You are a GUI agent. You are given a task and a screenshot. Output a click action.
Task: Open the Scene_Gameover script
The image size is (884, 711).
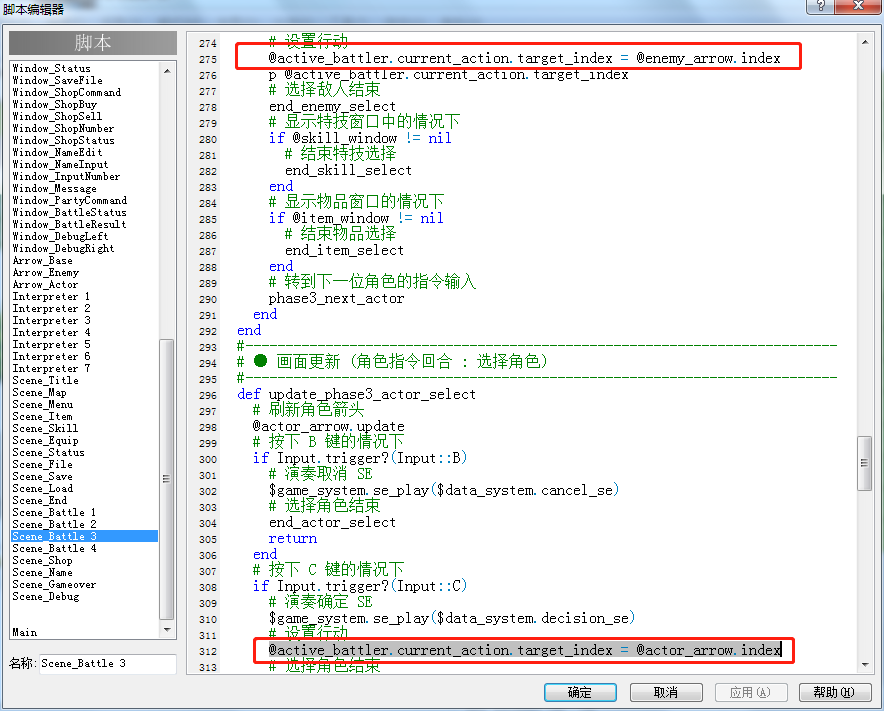(x=54, y=584)
